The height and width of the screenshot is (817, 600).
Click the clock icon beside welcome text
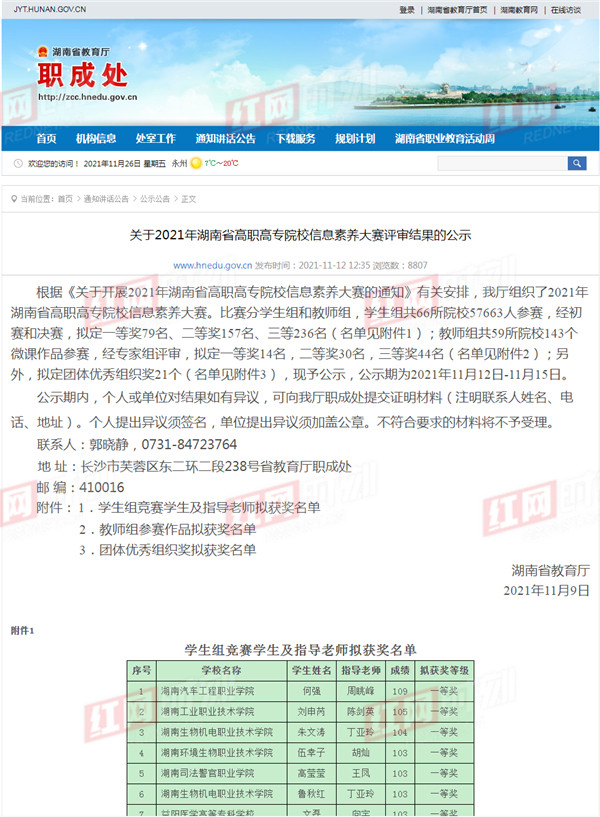pos(18,164)
